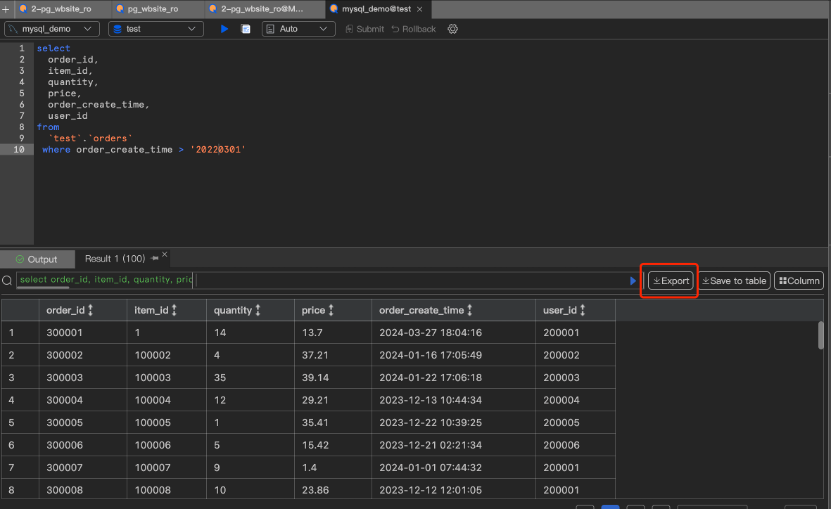This screenshot has width=832, height=510.
Task: Click the settings gear in query toolbar
Action: coord(452,29)
